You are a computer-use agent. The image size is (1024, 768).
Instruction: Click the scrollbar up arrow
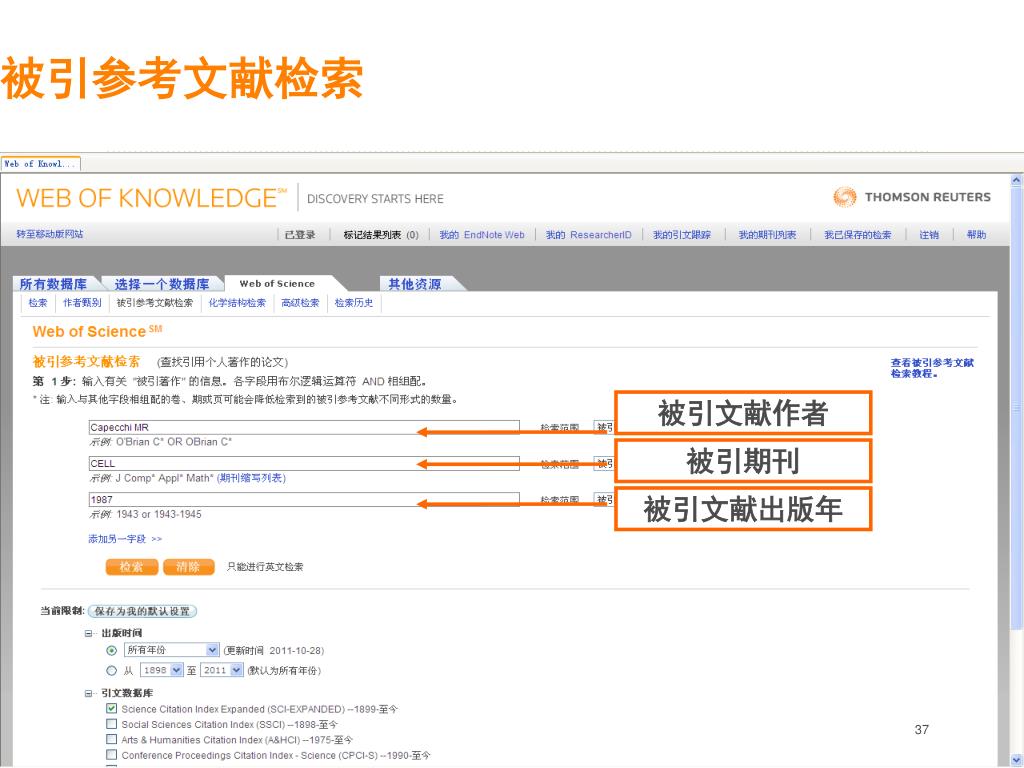pyautogui.click(x=1016, y=180)
